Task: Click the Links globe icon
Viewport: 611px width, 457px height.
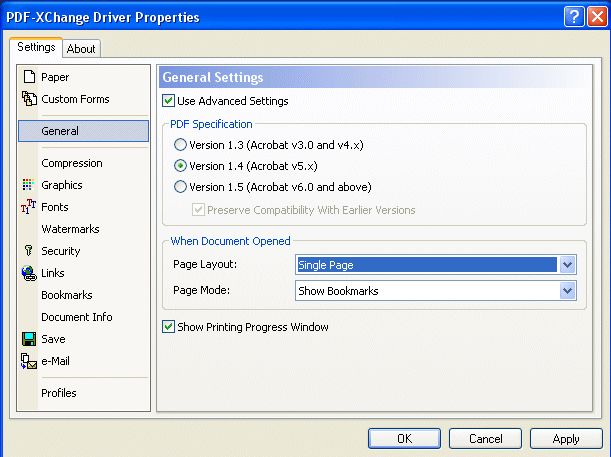Action: pyautogui.click(x=29, y=273)
